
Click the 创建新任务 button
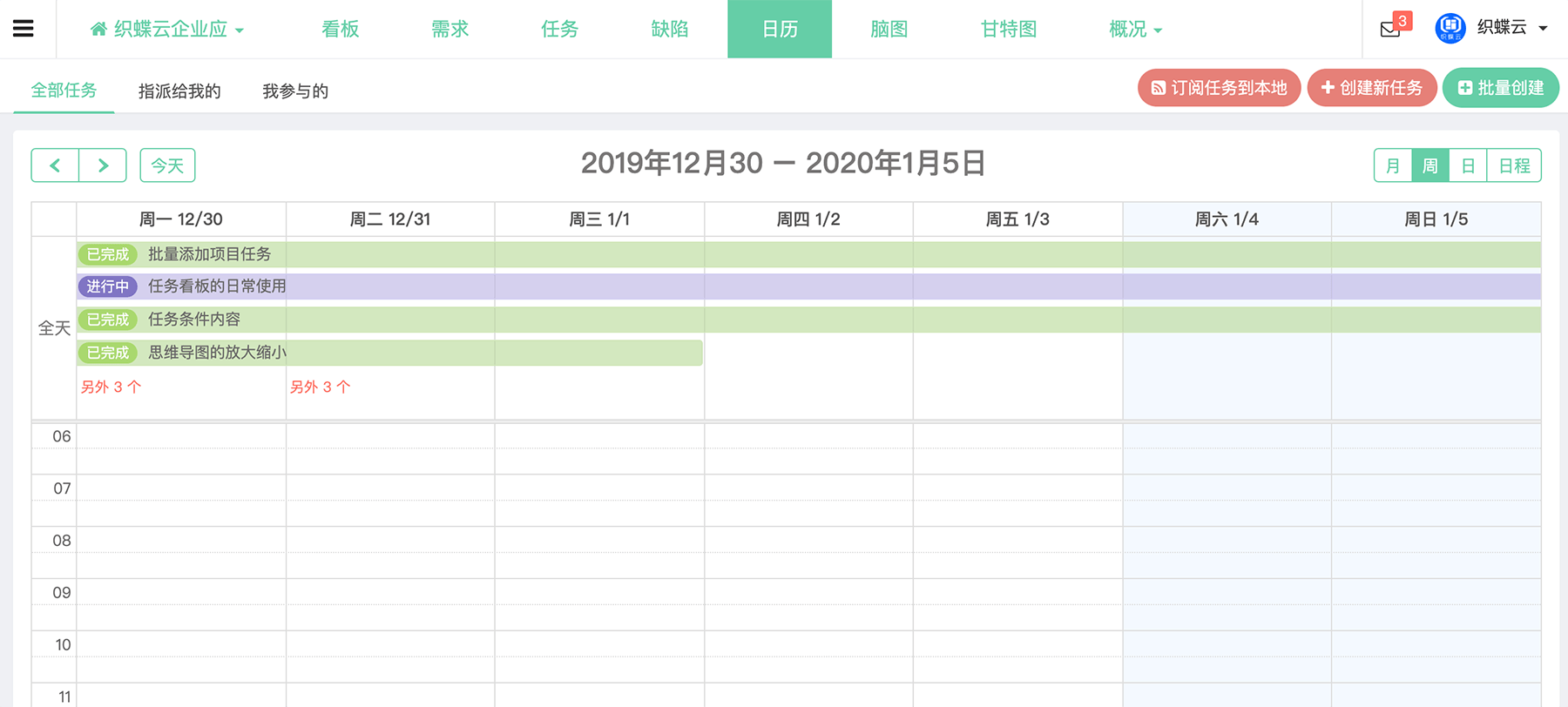(1372, 88)
